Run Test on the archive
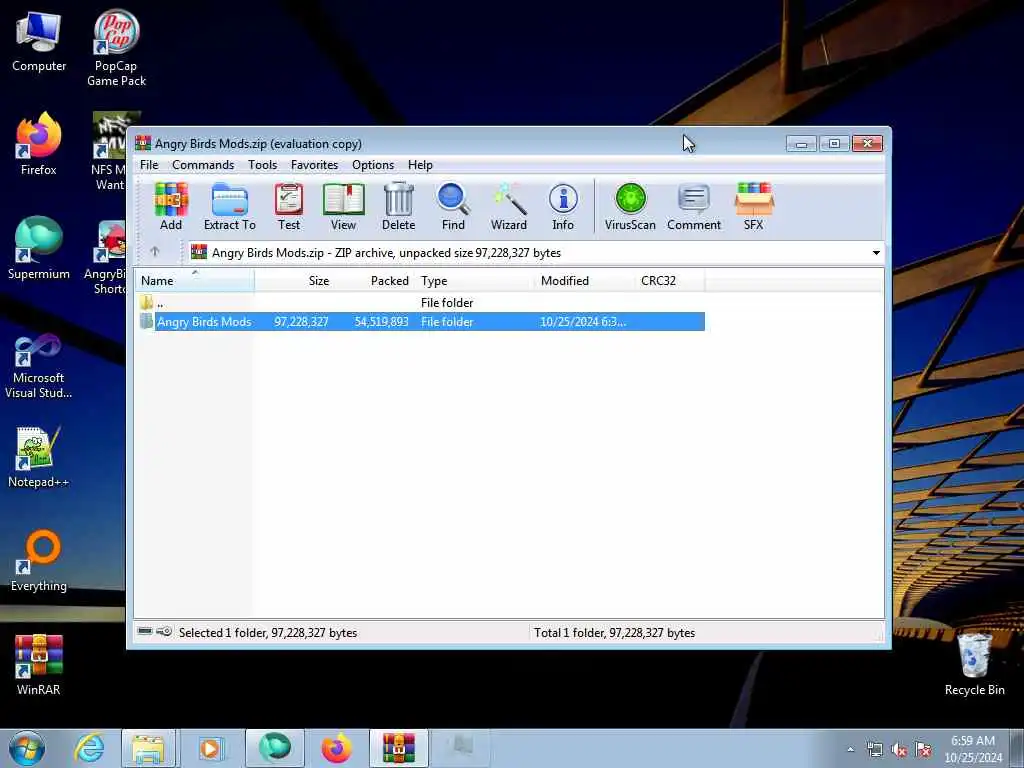The image size is (1024, 768). 289,206
